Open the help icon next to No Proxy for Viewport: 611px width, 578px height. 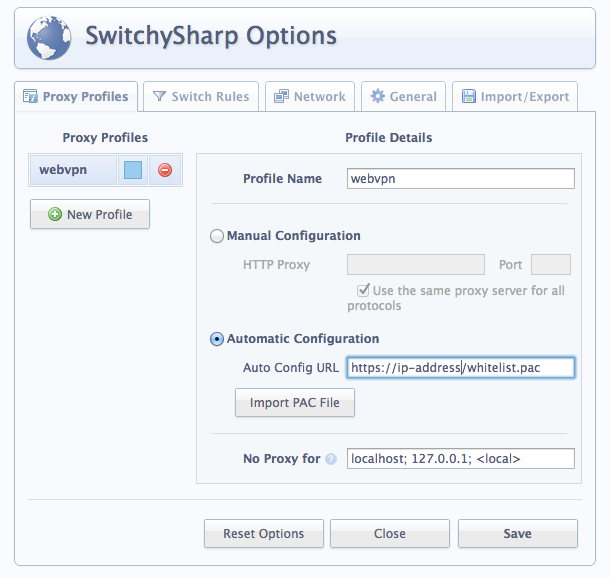click(331, 459)
